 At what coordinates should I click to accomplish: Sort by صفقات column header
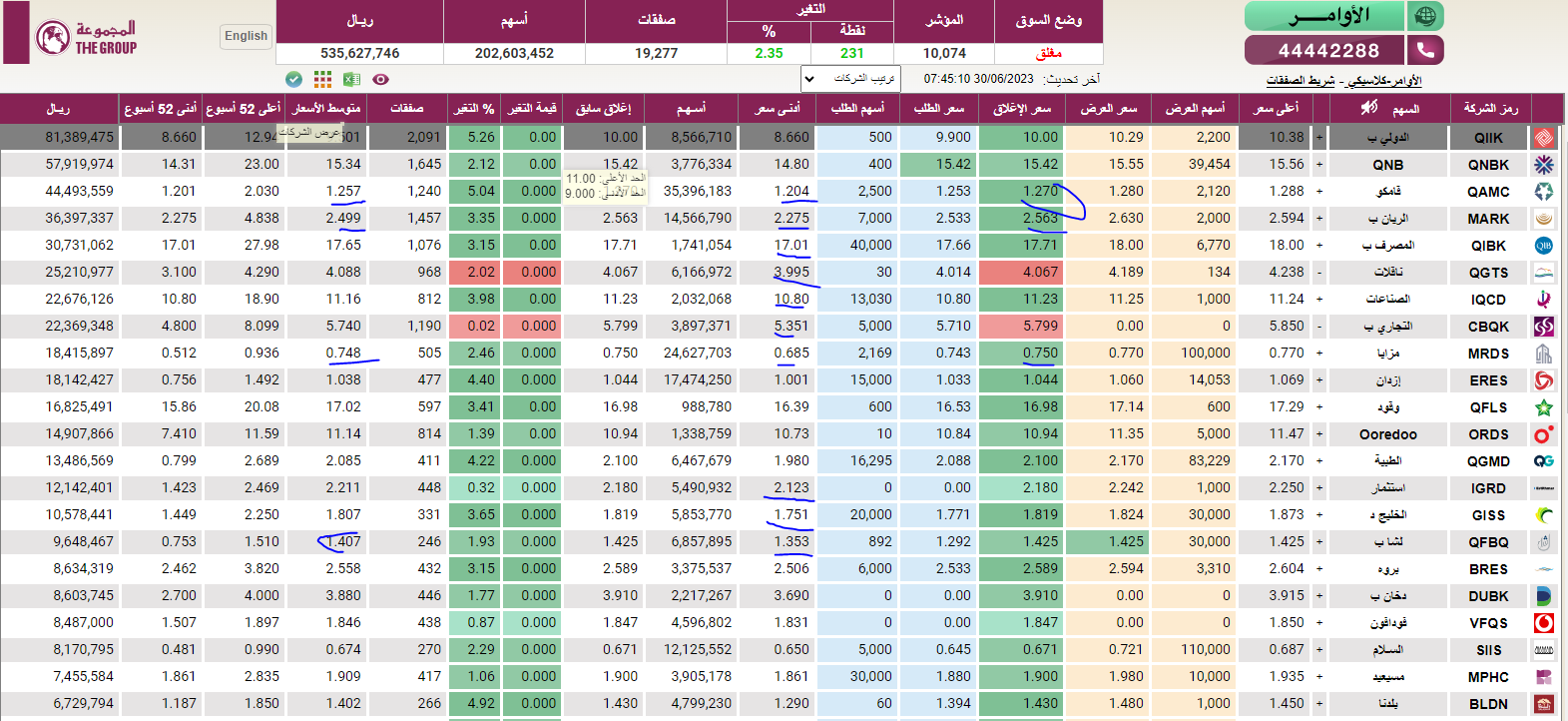tap(406, 108)
